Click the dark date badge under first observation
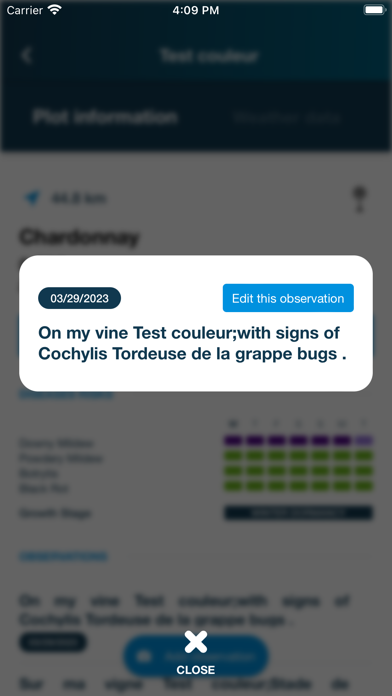 coord(53,642)
